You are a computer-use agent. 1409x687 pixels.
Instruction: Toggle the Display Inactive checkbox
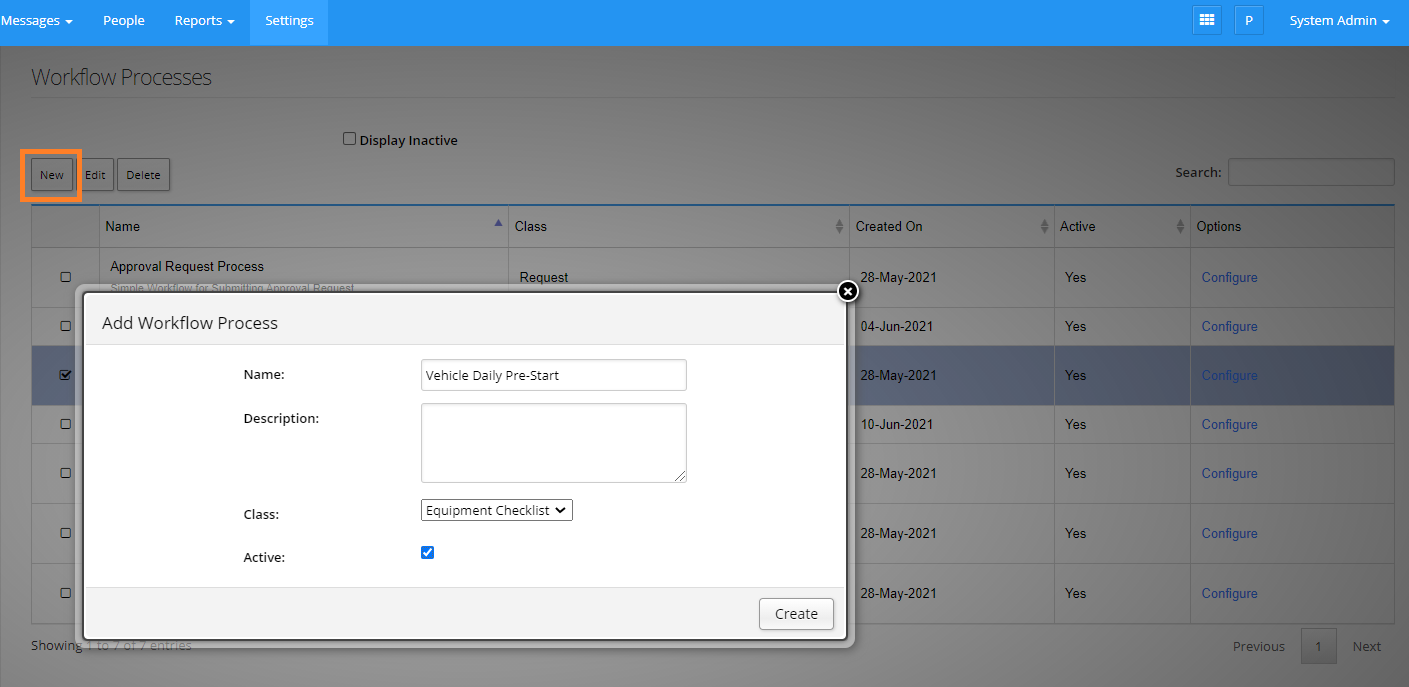[349, 139]
